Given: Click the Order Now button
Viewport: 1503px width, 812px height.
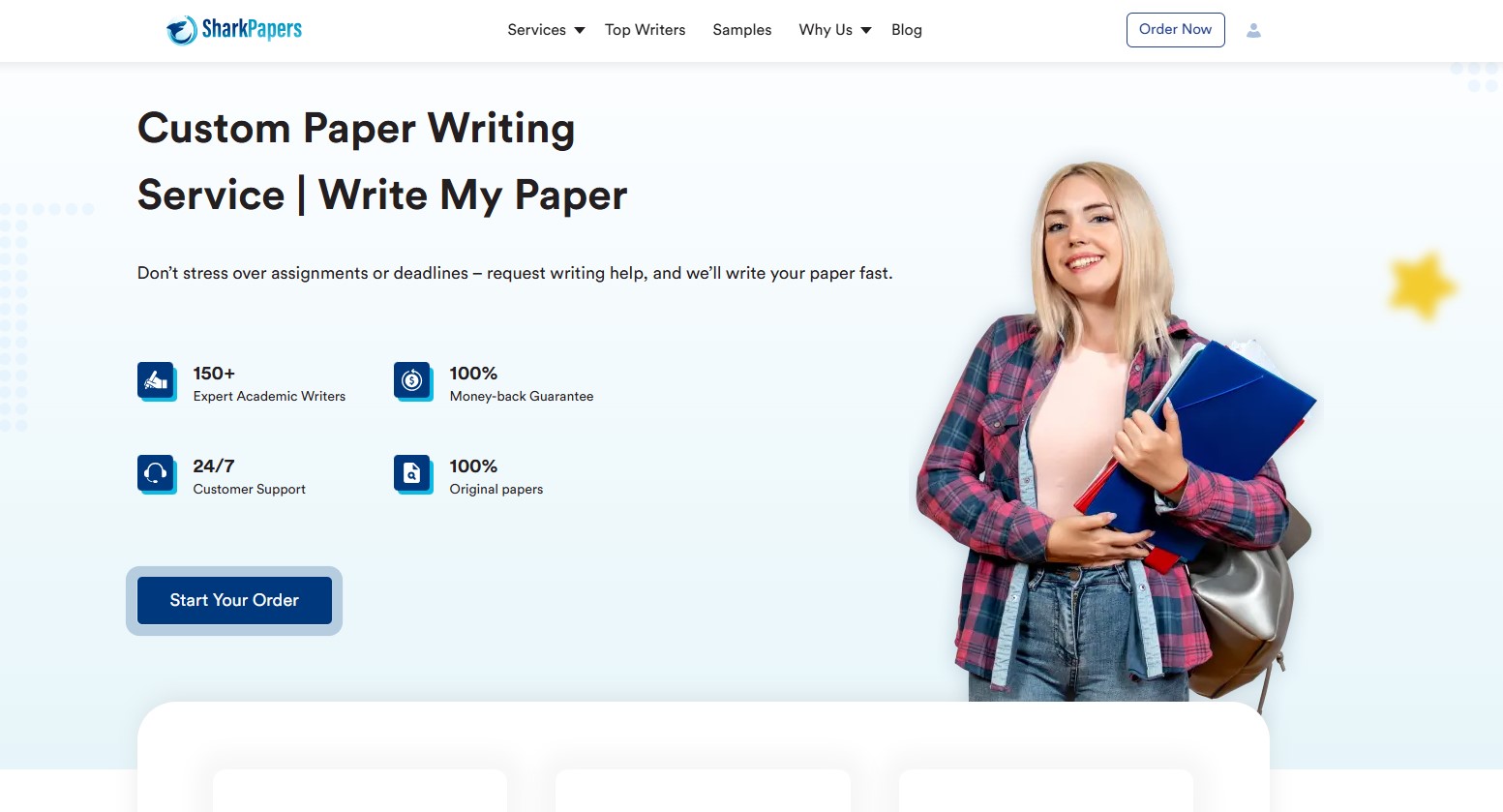Looking at the screenshot, I should tap(1176, 30).
